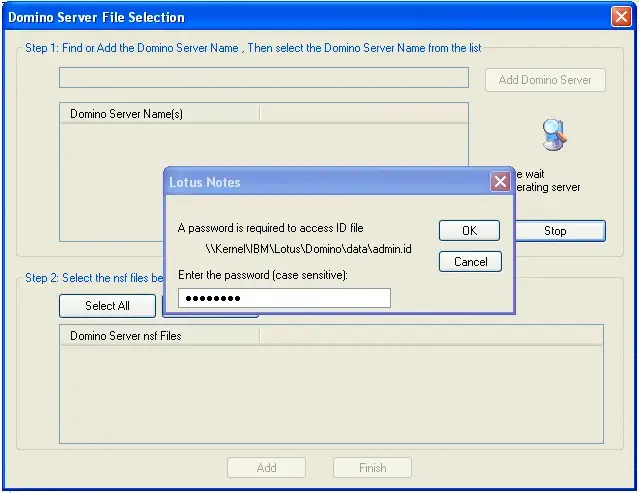The image size is (639, 493).
Task: Cancel the Lotus Notes password prompt
Action: [470, 262]
